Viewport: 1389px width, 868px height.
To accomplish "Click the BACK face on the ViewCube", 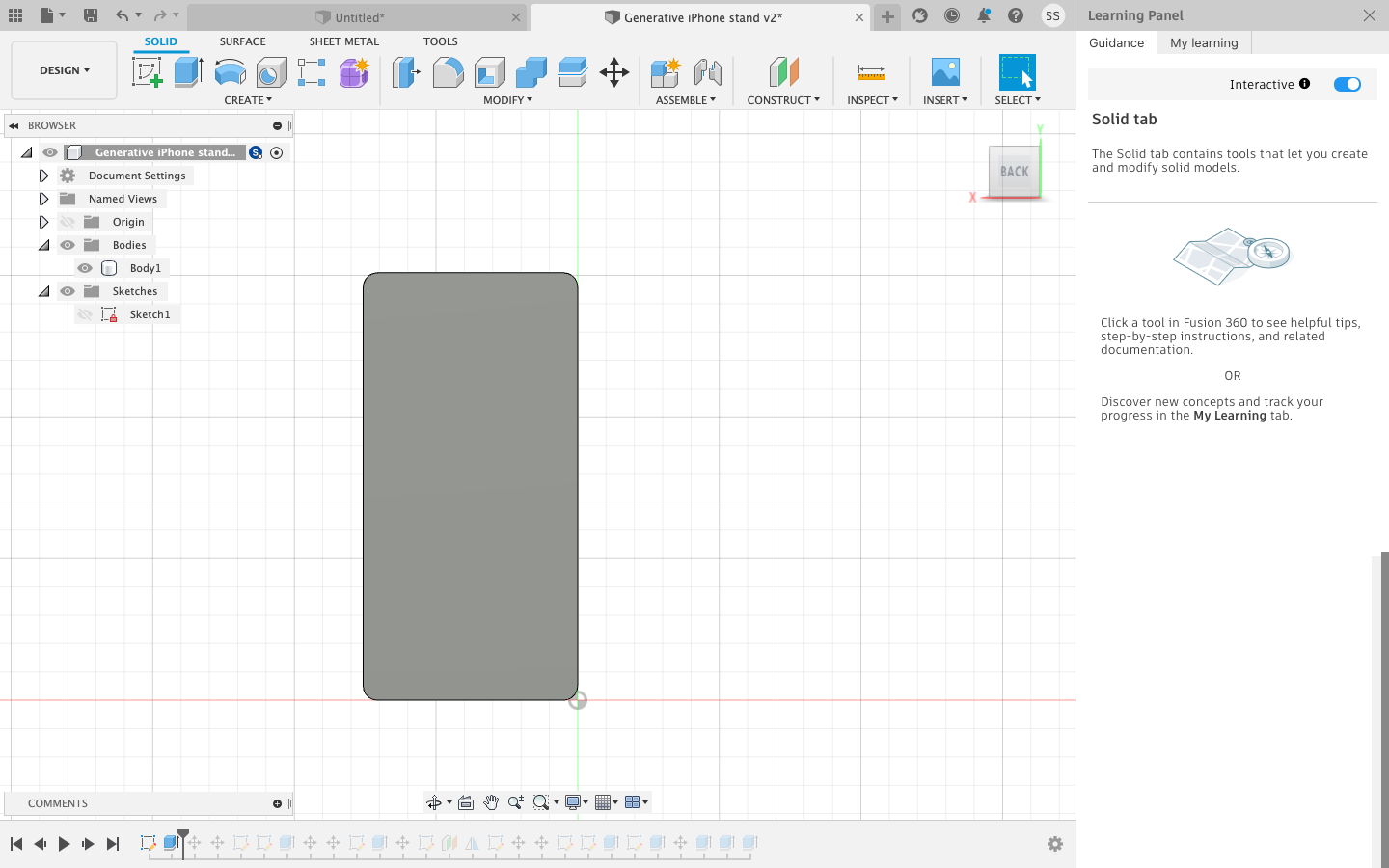I will (x=1014, y=172).
